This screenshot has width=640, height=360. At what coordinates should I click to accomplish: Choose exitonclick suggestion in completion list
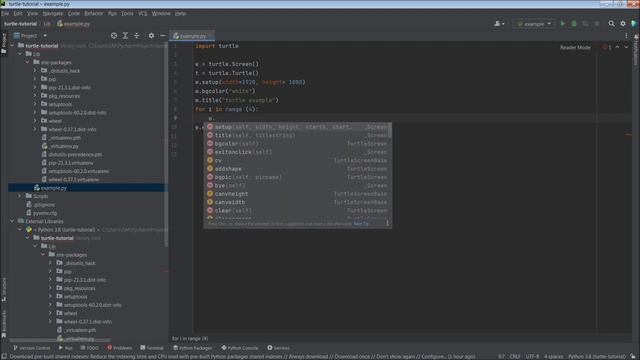(x=297, y=152)
